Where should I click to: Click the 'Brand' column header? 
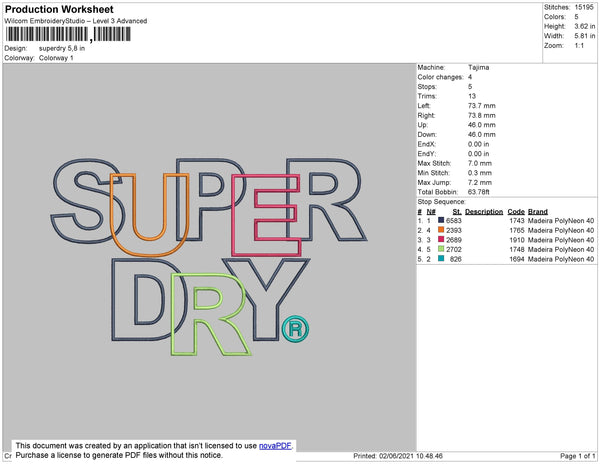tap(538, 212)
